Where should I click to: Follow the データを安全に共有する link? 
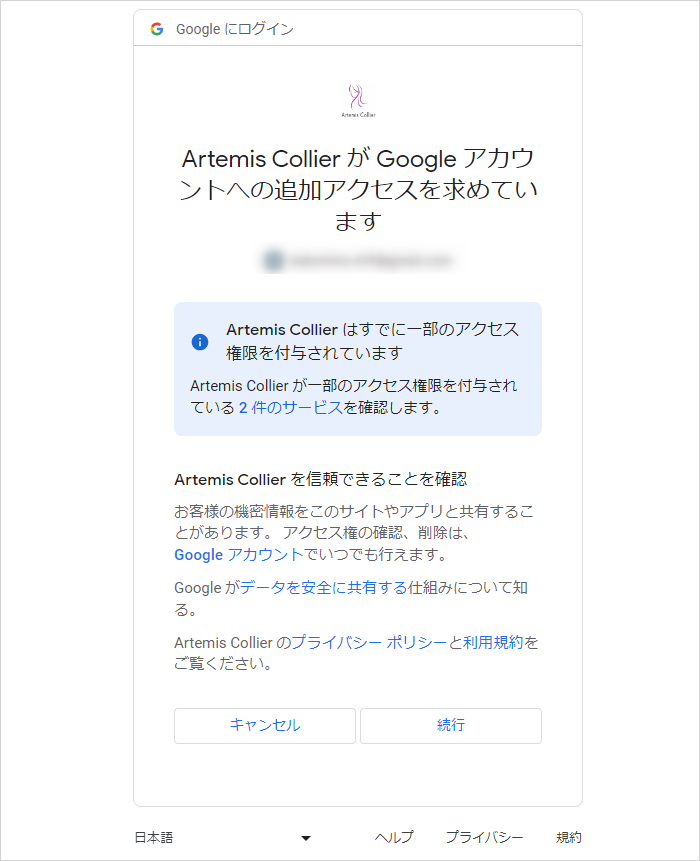323,588
